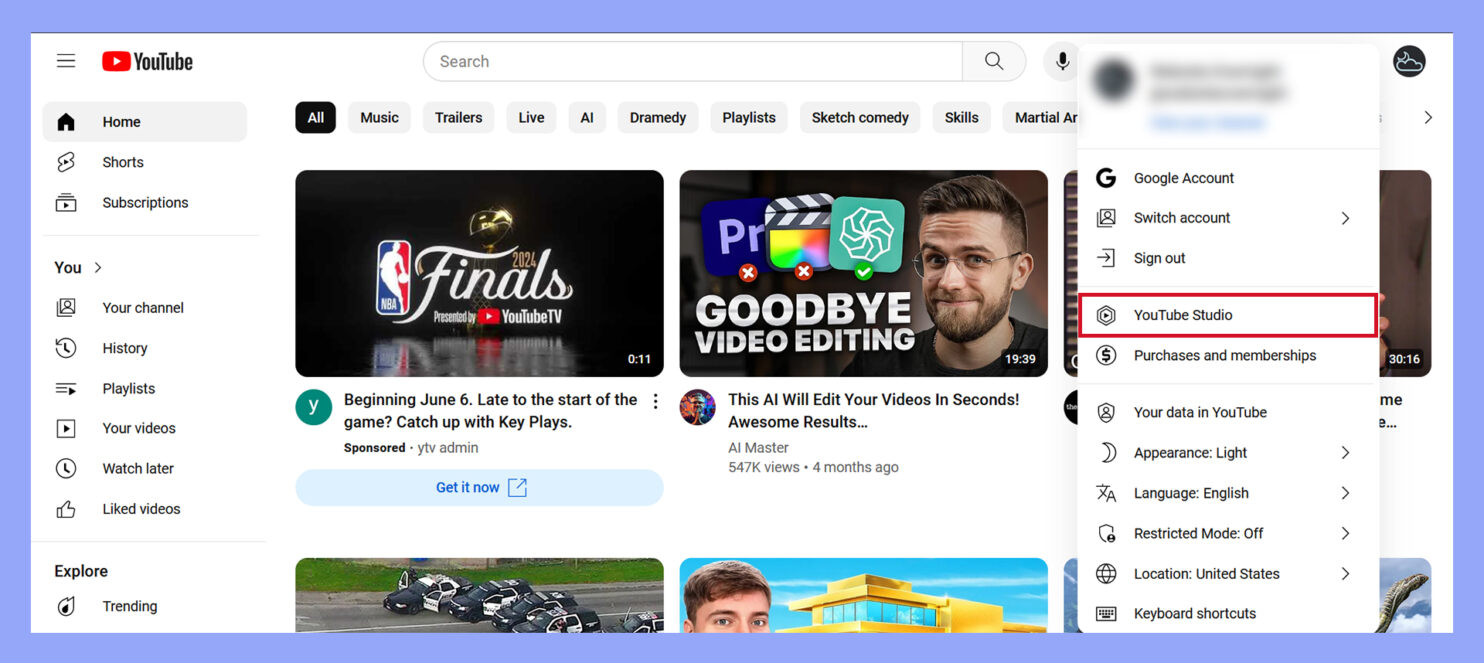Click the YouTube logo to go home

146,60
